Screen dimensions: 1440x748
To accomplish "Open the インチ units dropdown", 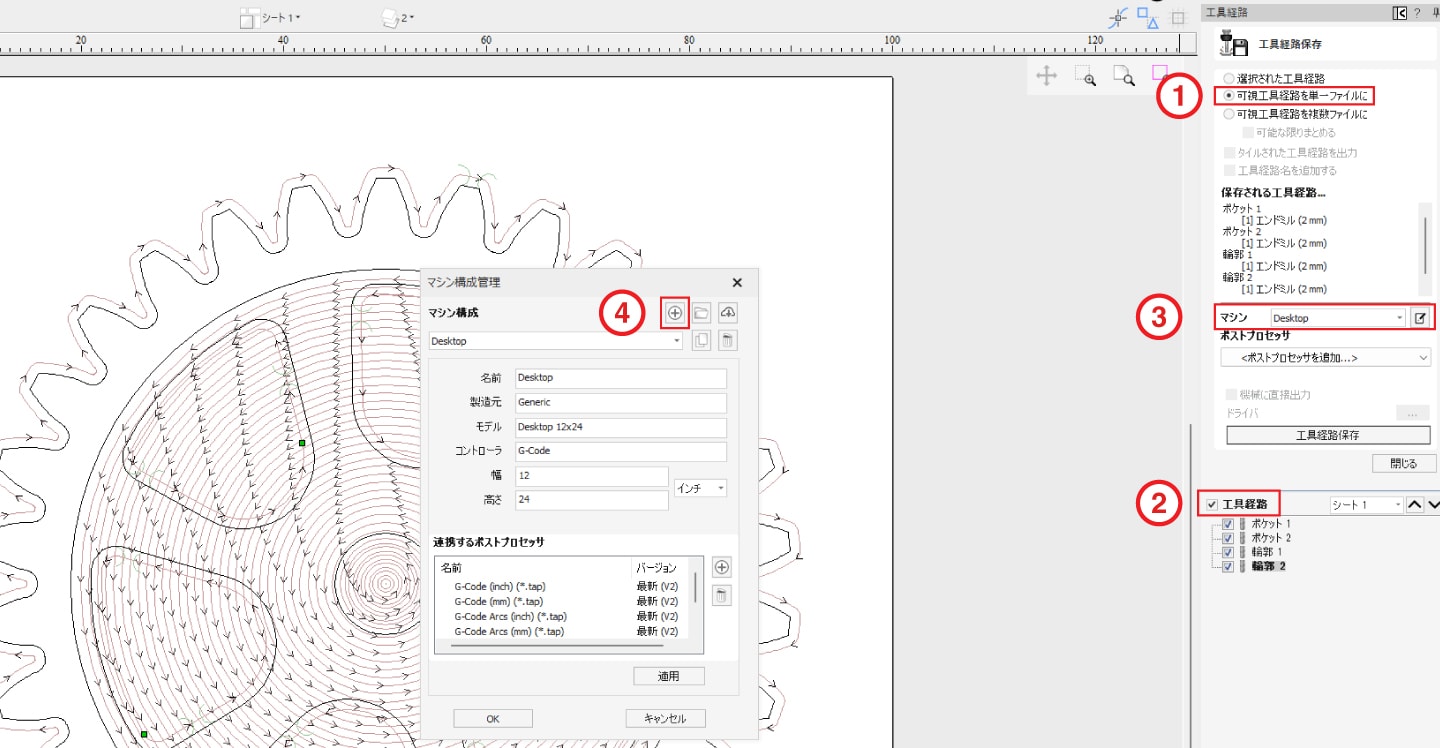I will 700,488.
